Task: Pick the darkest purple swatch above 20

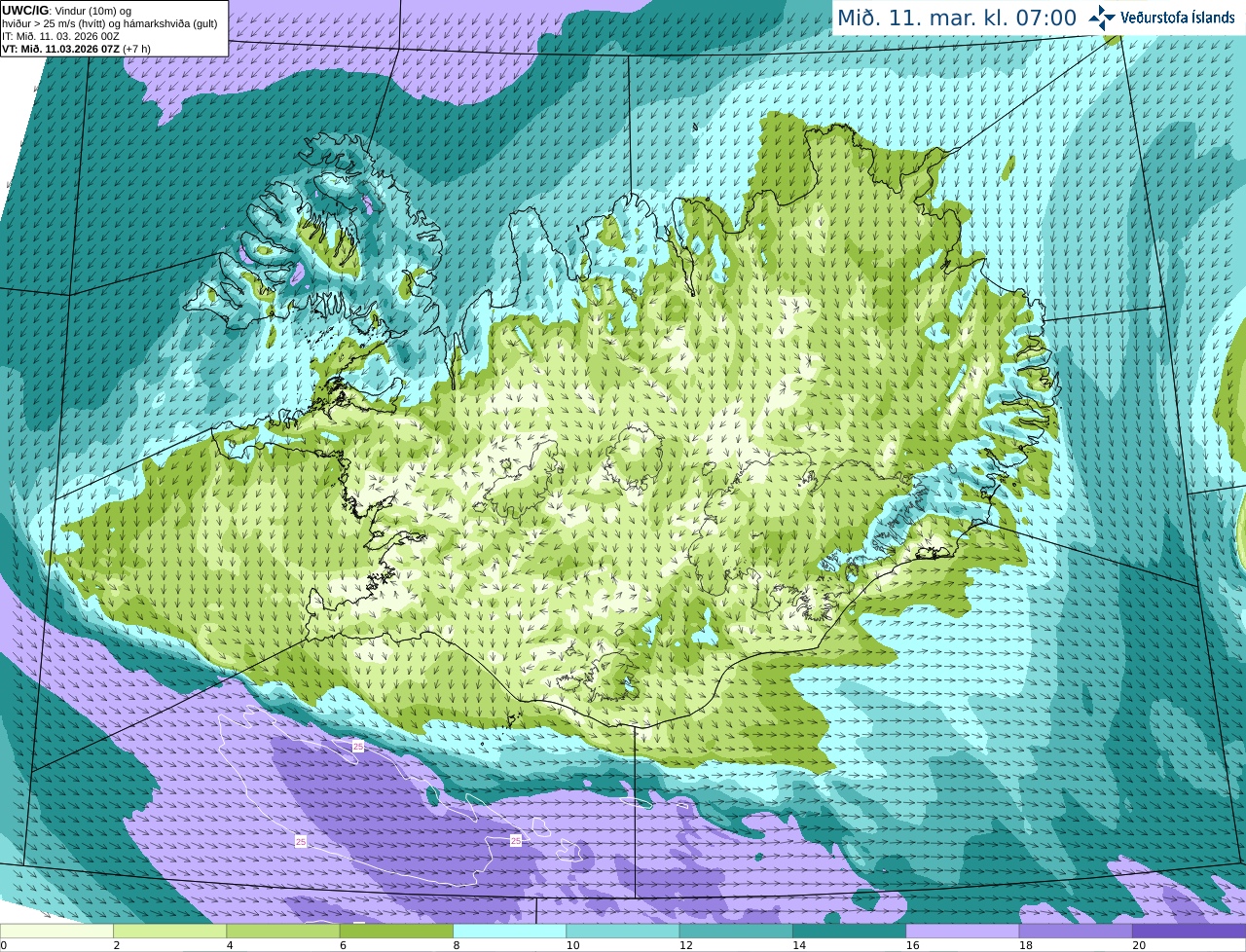Action: (x=1190, y=932)
